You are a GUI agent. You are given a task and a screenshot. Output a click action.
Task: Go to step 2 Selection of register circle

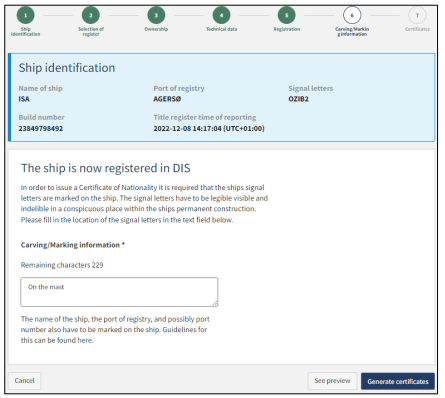click(x=91, y=15)
